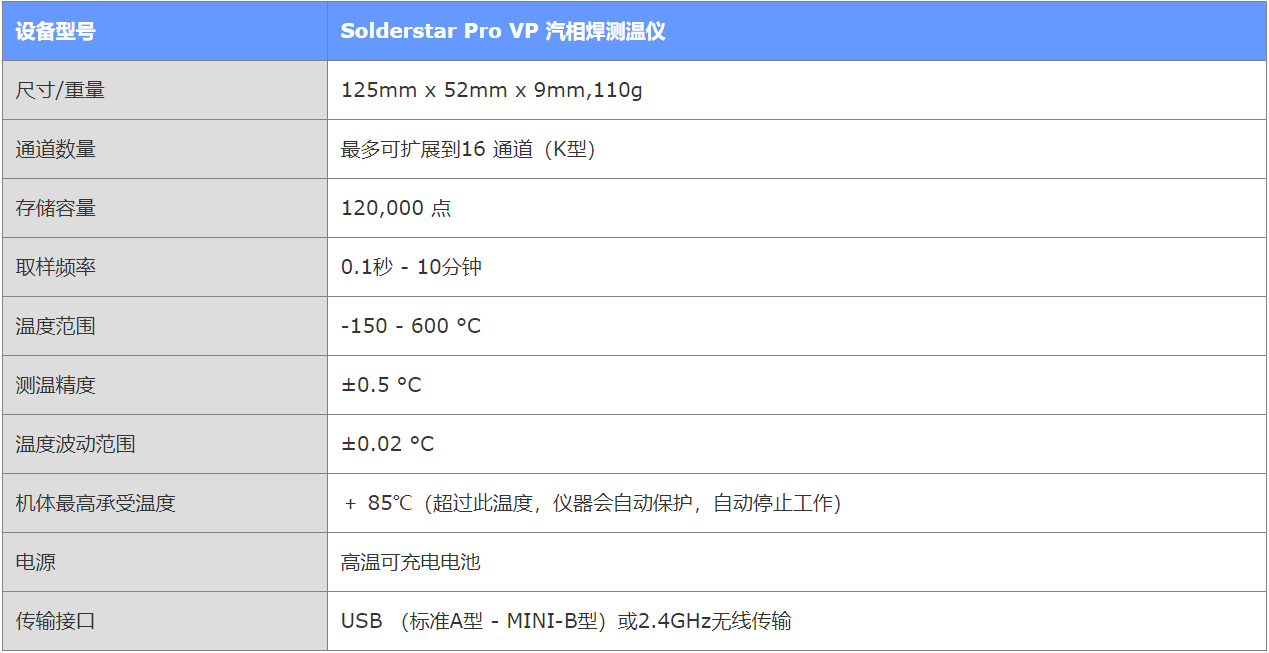Click the 存储容量 row label
This screenshot has height=653, width=1269.
56,208
